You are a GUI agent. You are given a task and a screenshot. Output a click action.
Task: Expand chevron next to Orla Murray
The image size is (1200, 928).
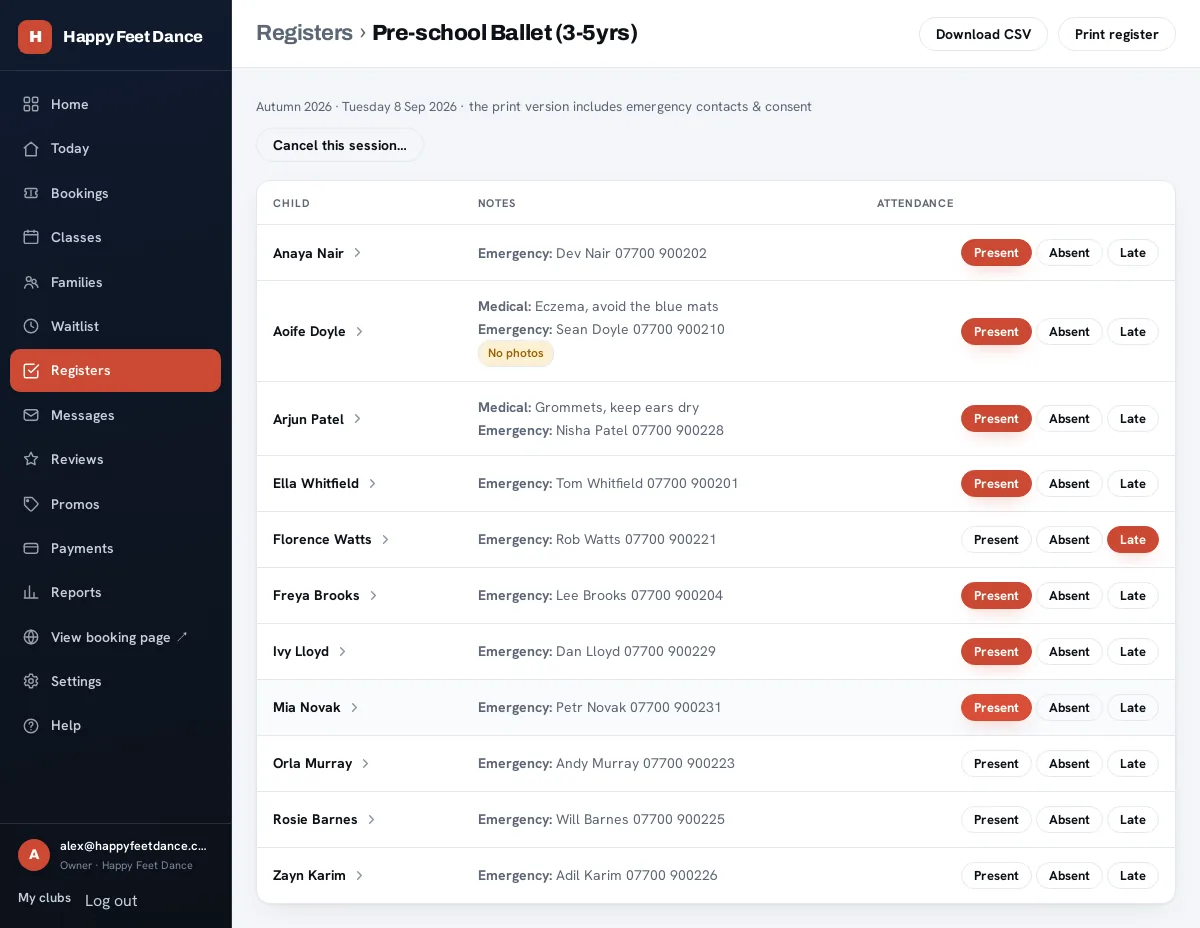[365, 763]
